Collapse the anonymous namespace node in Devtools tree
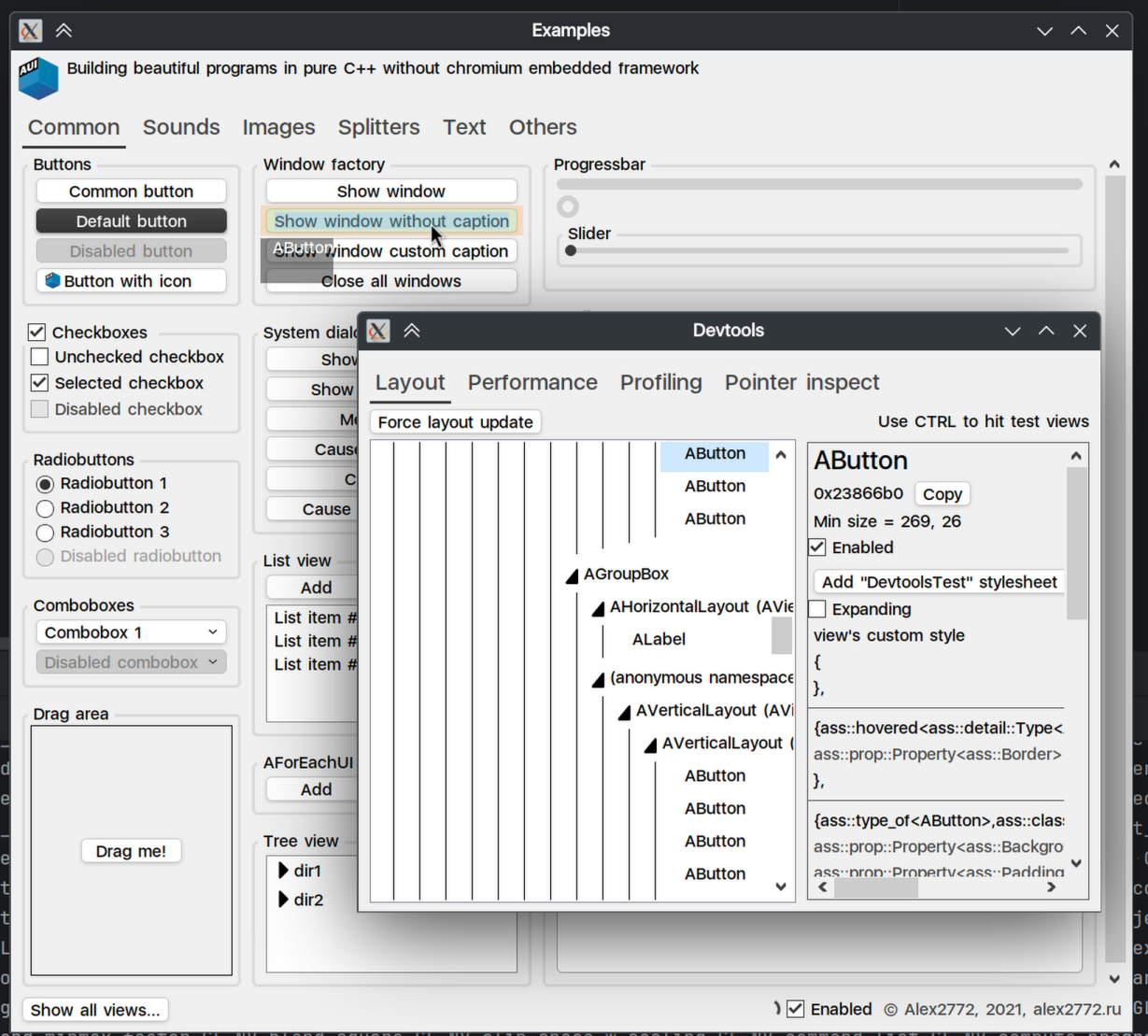This screenshot has height=1036, width=1148. (x=598, y=680)
